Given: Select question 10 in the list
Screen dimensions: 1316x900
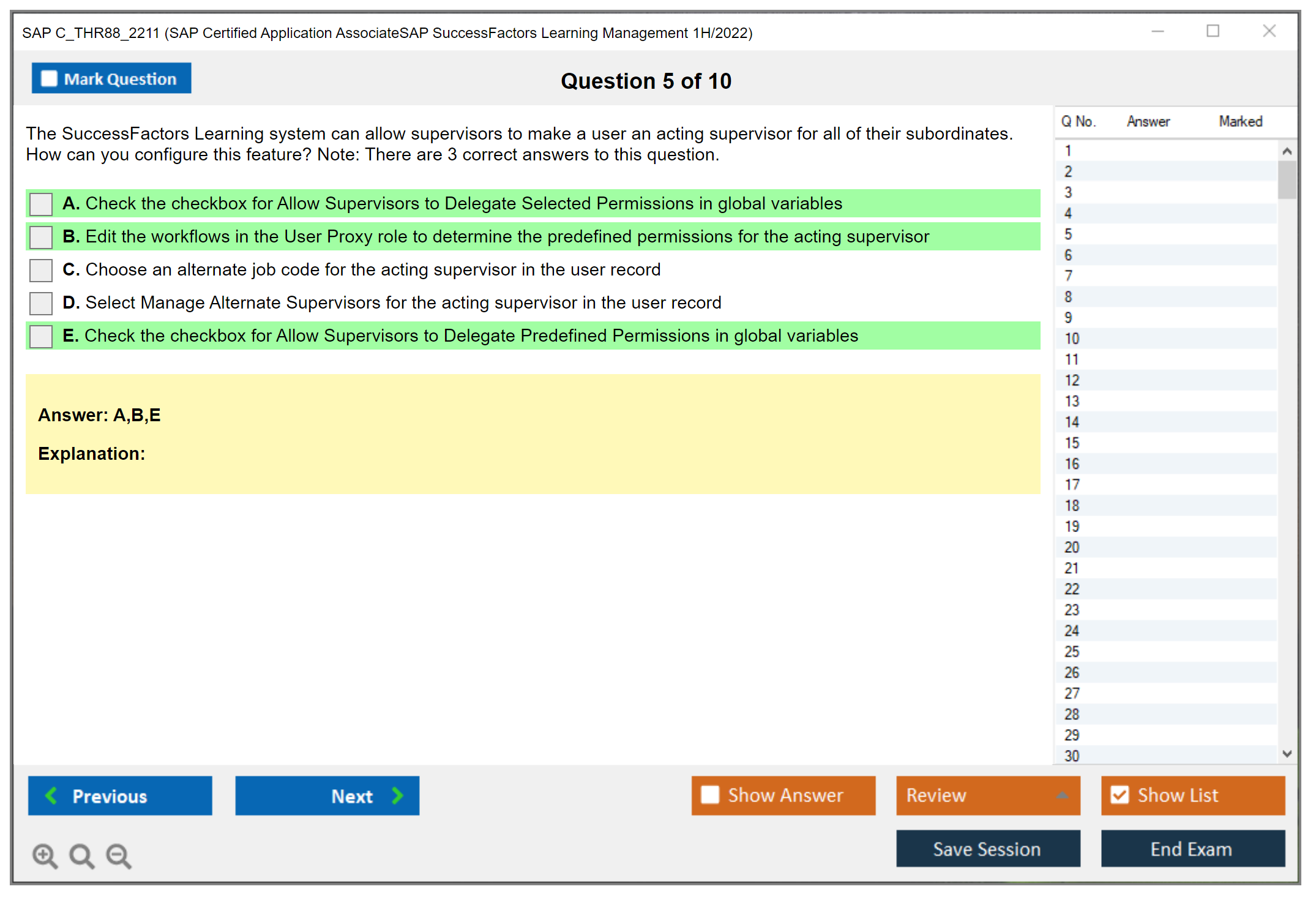Looking at the screenshot, I should click(1072, 339).
